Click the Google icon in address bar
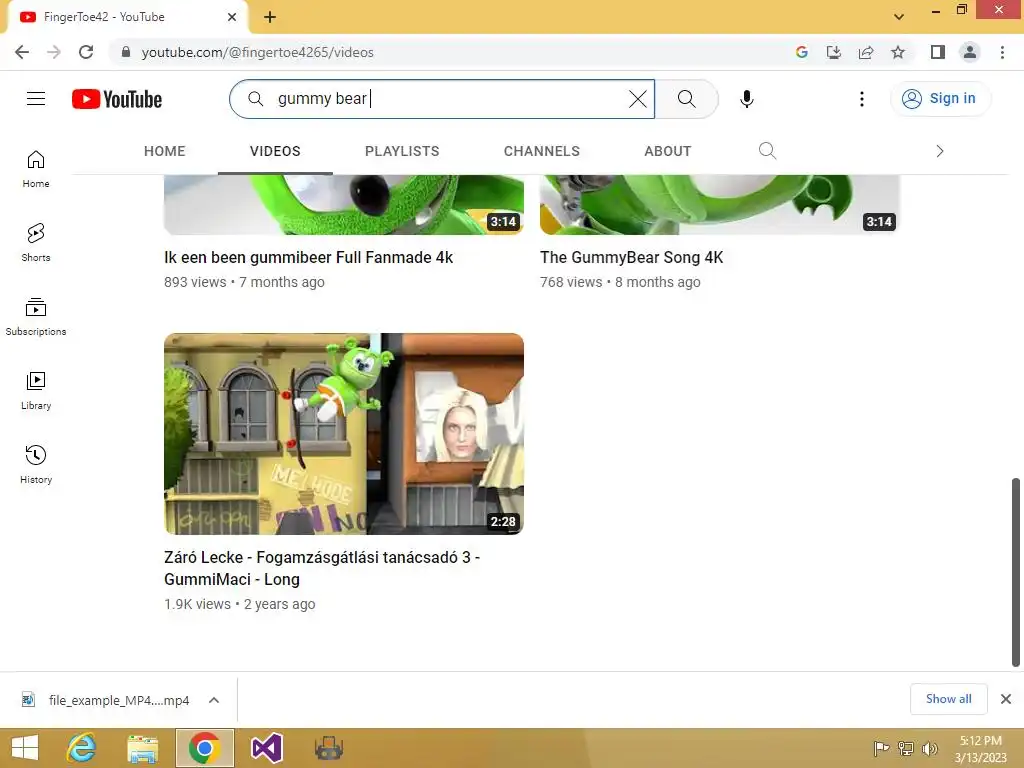The image size is (1024, 768). pyautogui.click(x=801, y=52)
